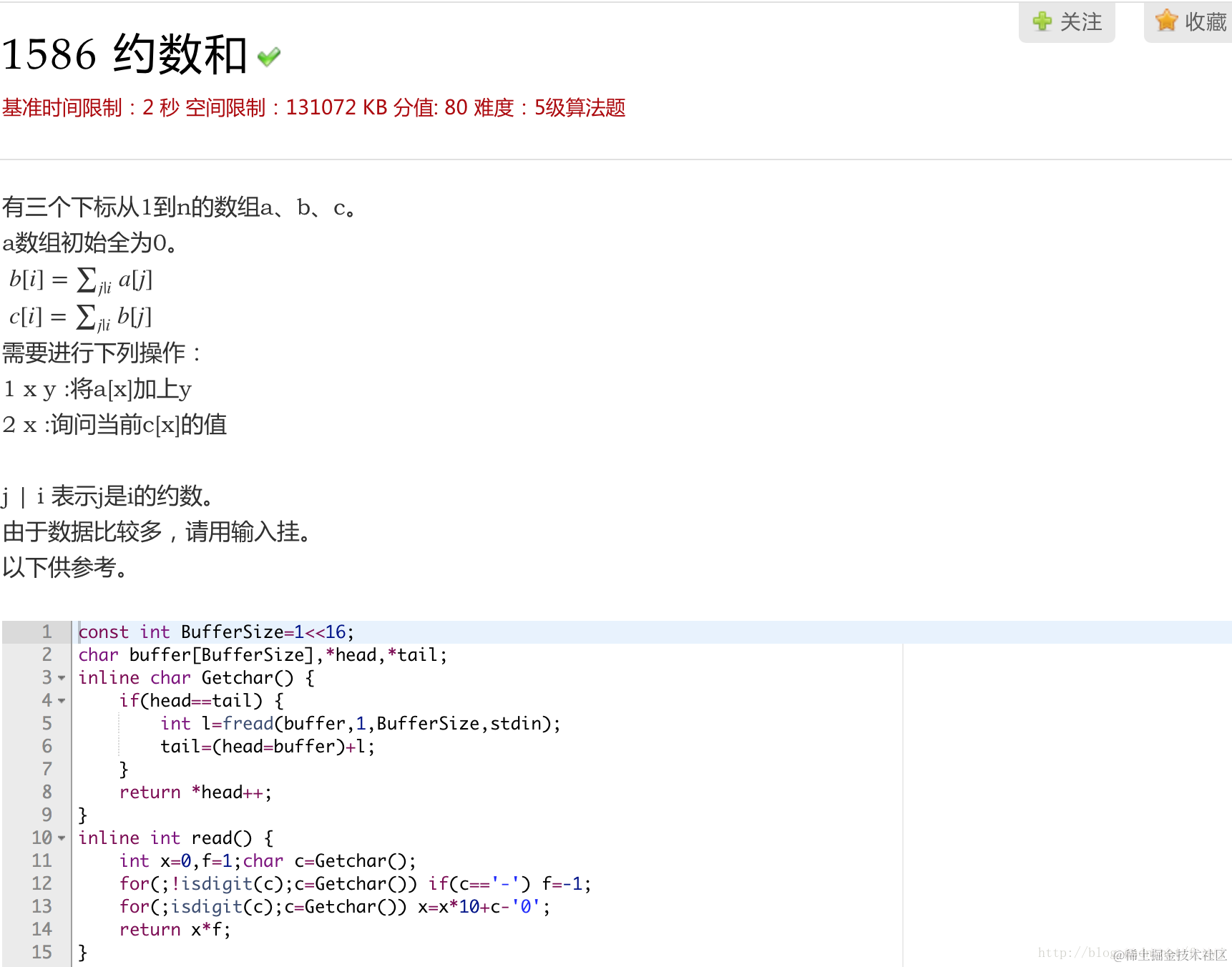Click the formula defining b[i]

click(81, 280)
